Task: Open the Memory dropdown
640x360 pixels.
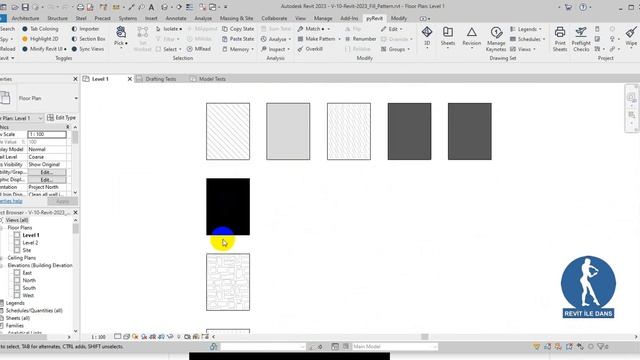Action: point(238,49)
